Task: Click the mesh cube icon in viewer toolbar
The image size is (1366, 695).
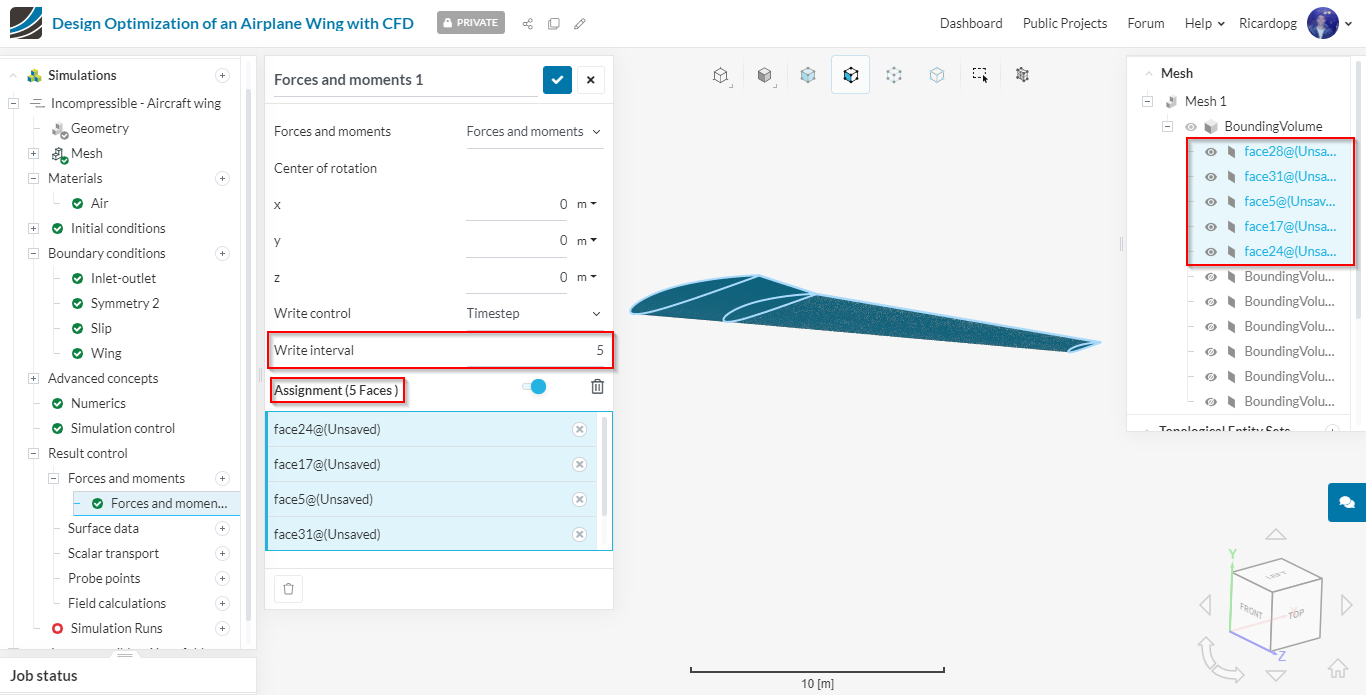Action: click(x=1022, y=75)
